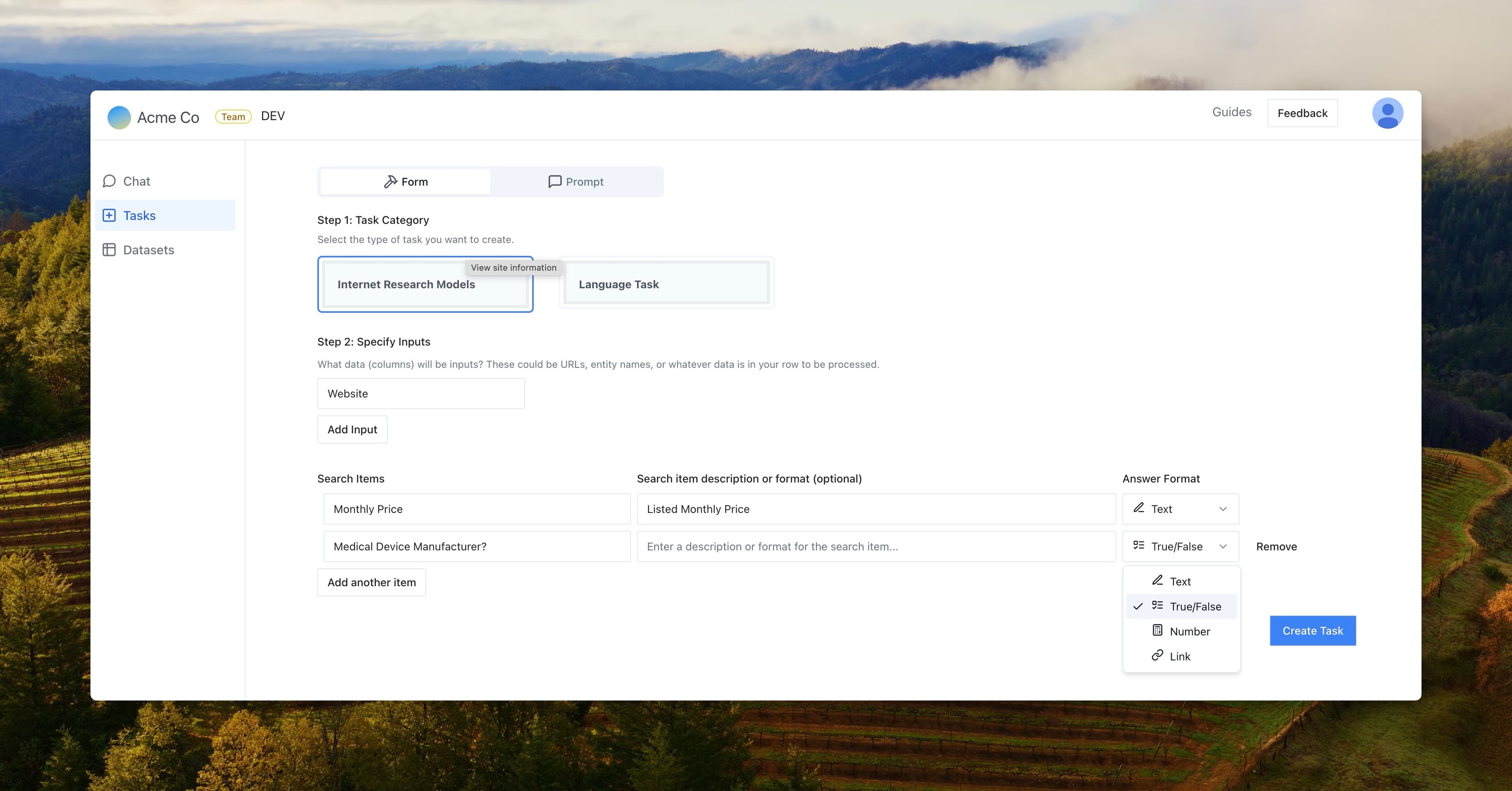Image resolution: width=1512 pixels, height=791 pixels.
Task: Click the Datasets table icon in sidebar
Action: [x=109, y=250]
